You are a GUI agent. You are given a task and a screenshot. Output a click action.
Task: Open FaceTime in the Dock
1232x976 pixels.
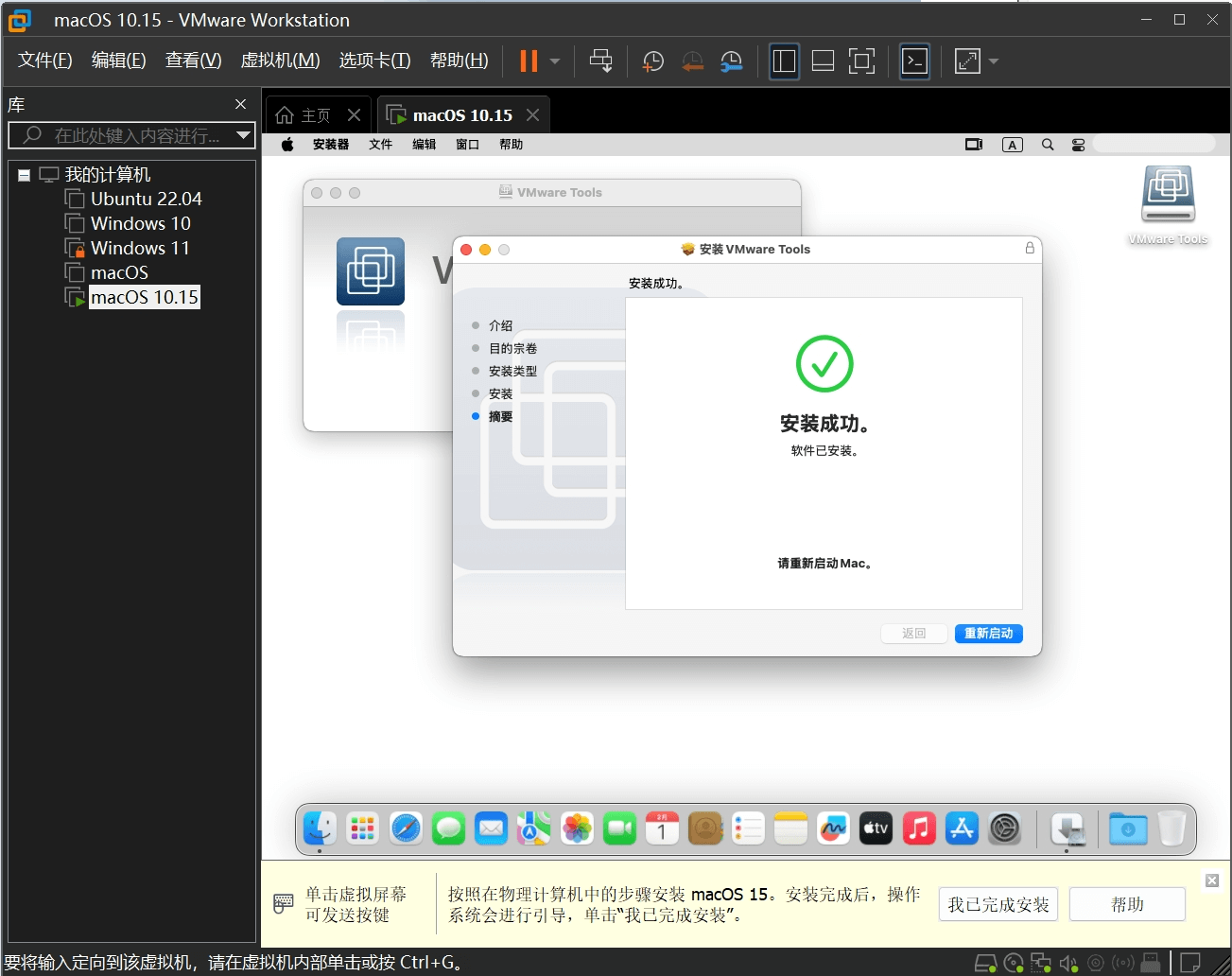click(x=620, y=828)
